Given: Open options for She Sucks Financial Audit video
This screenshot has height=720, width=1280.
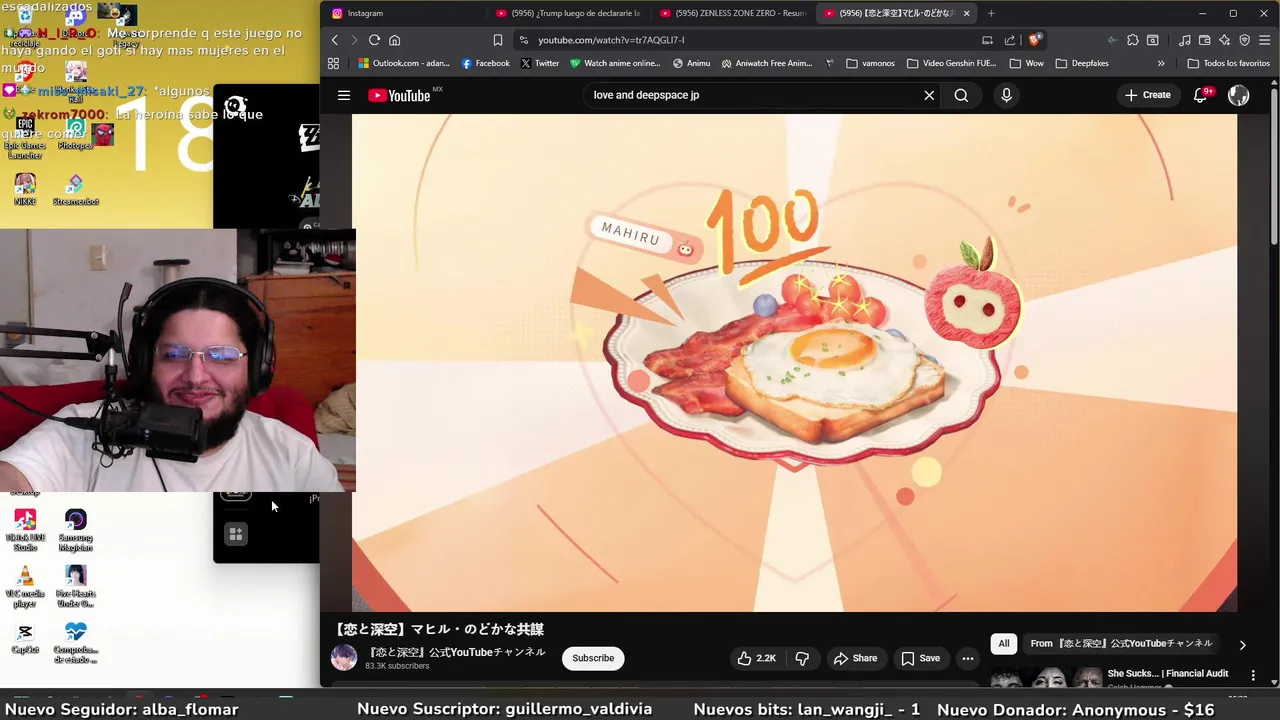Looking at the screenshot, I should pos(1253,676).
